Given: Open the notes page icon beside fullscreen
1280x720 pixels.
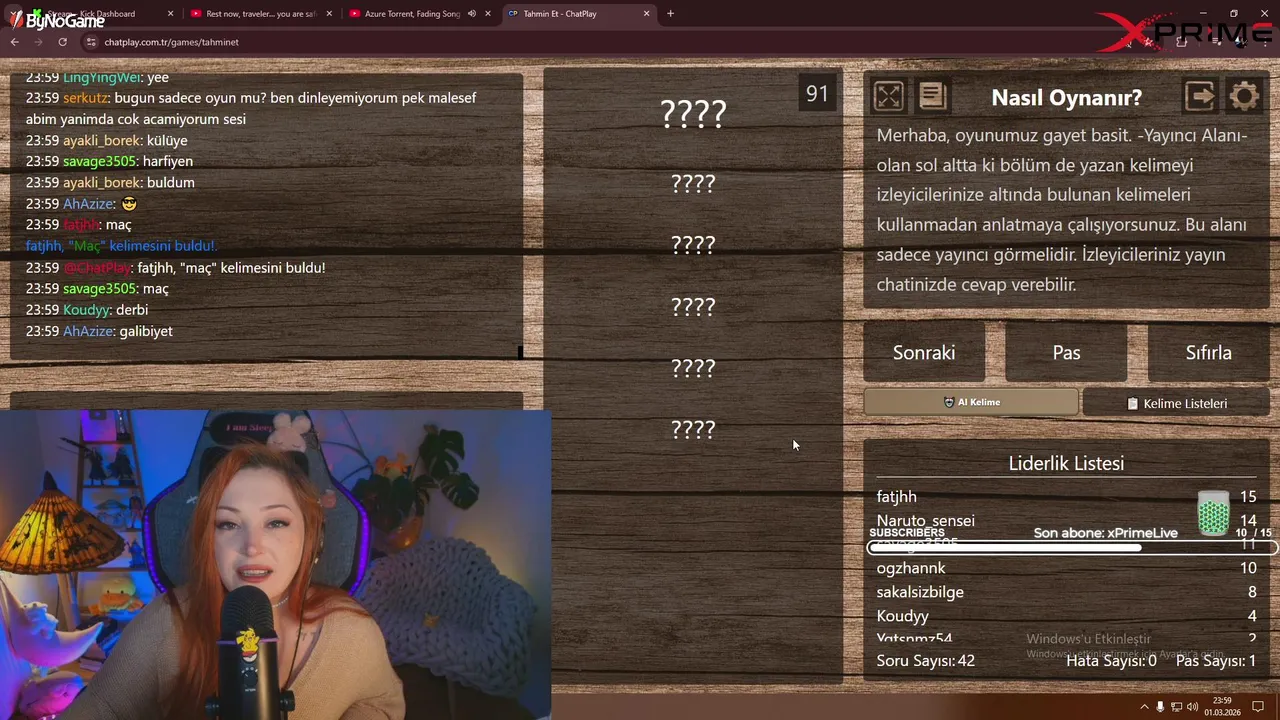Looking at the screenshot, I should point(932,96).
